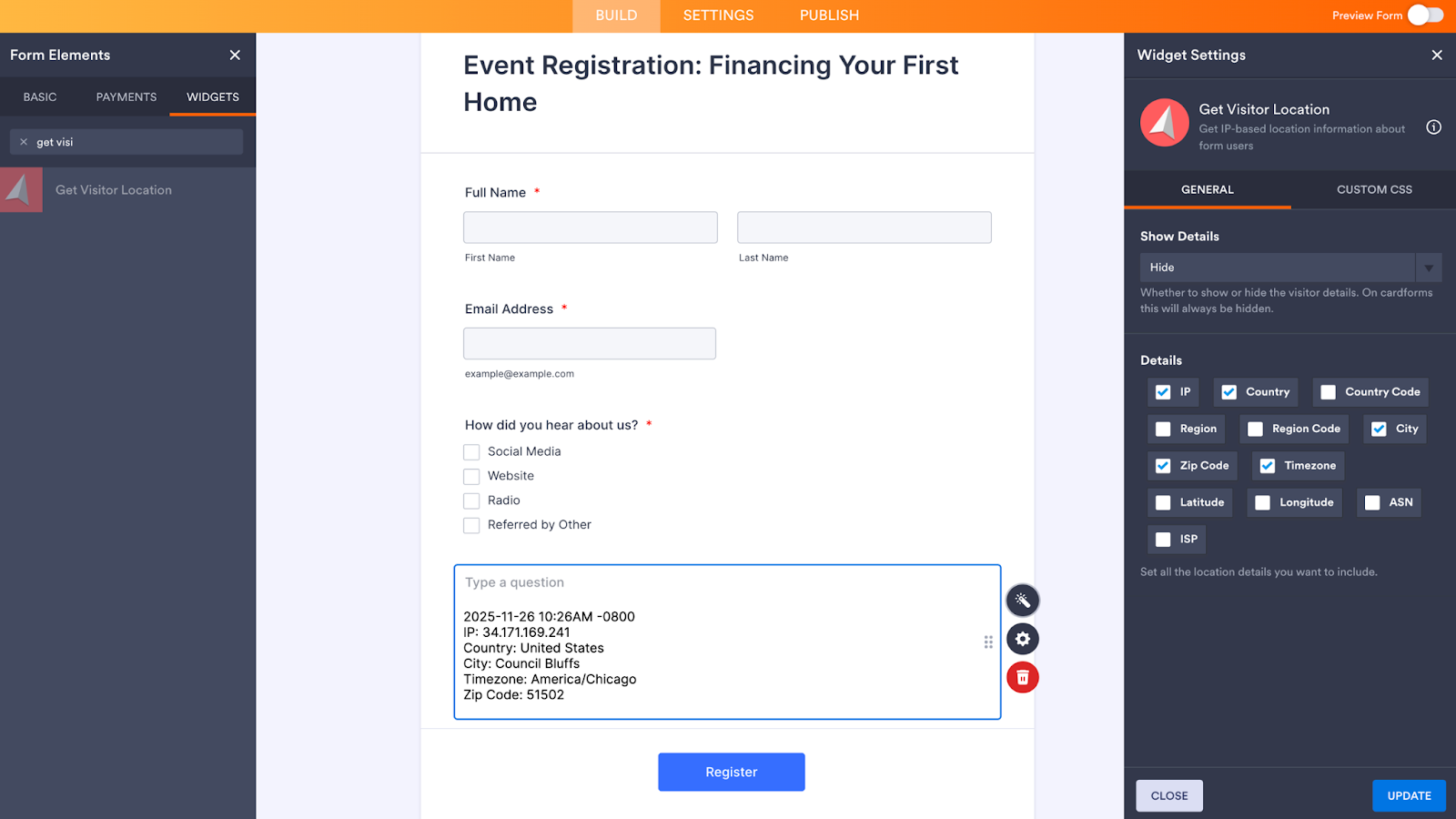Click the Register button

pos(731,772)
